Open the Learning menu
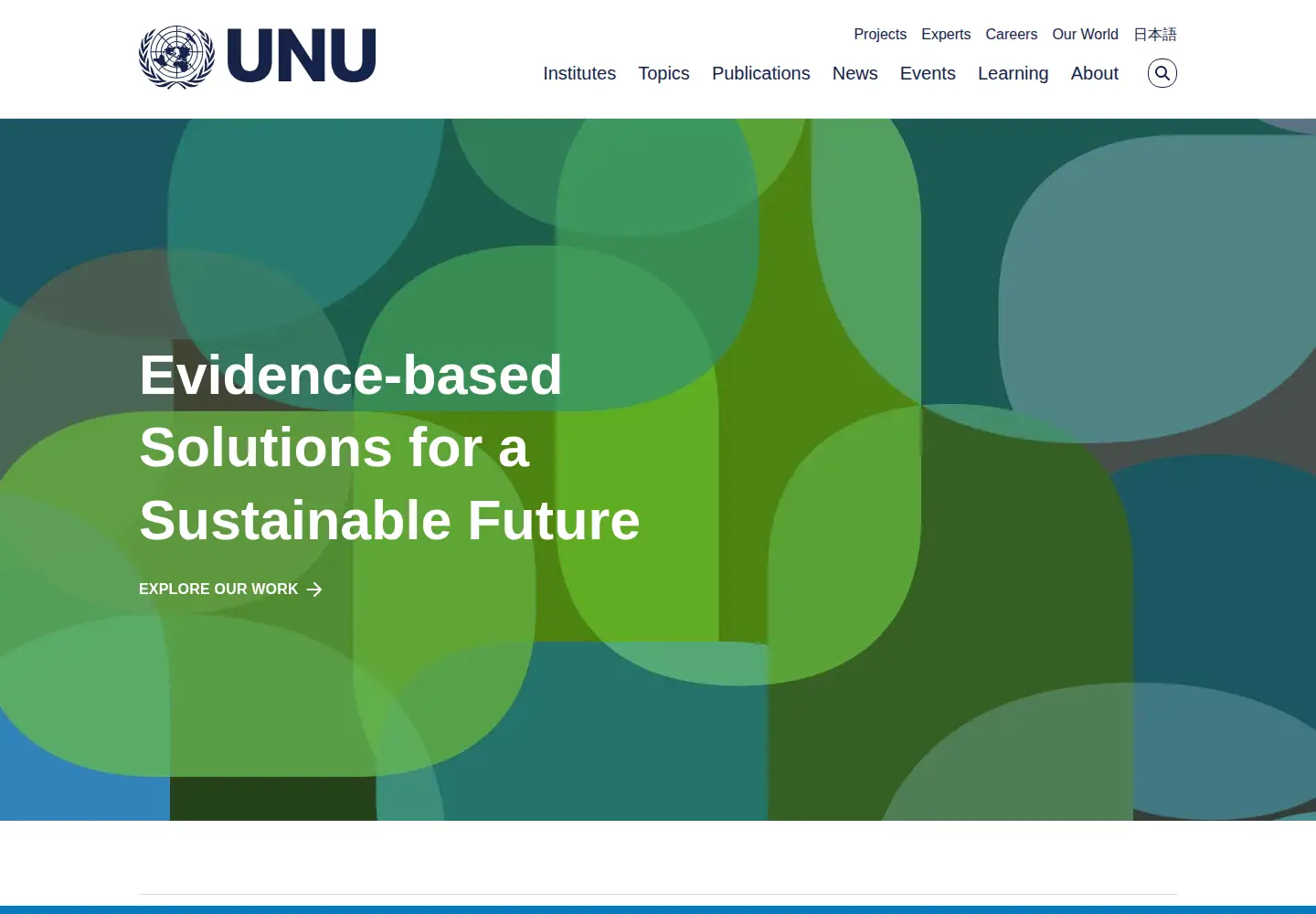This screenshot has width=1316, height=914. (x=1014, y=73)
